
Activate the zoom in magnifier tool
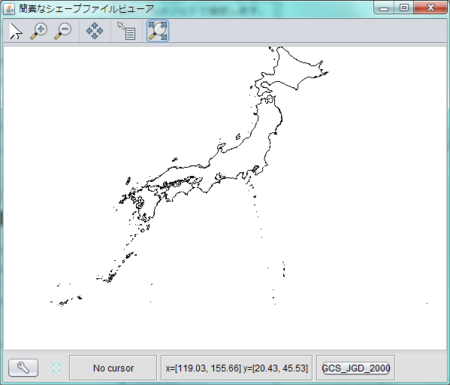pos(39,31)
